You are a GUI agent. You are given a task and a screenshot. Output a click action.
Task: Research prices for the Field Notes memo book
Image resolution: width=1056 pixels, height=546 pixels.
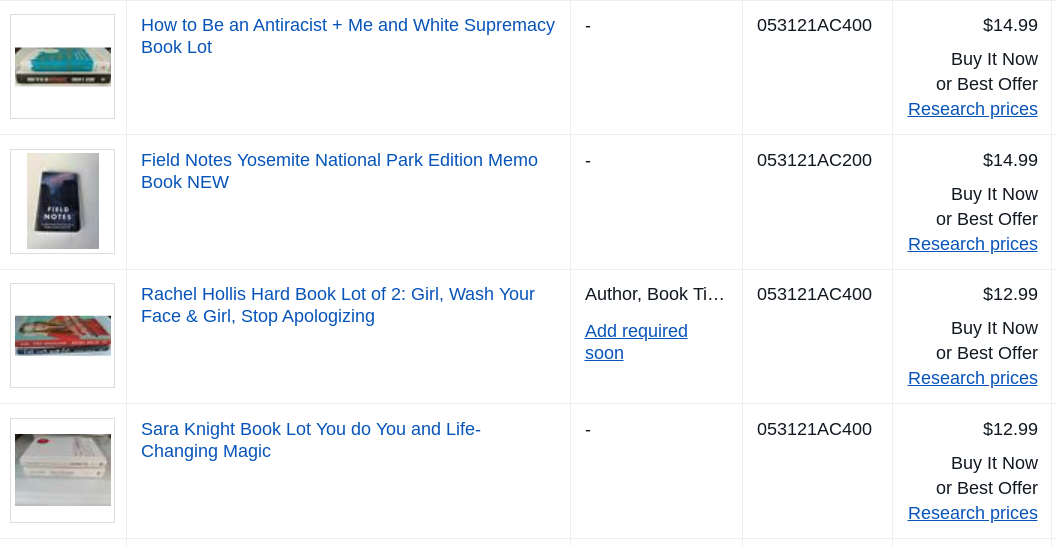972,244
